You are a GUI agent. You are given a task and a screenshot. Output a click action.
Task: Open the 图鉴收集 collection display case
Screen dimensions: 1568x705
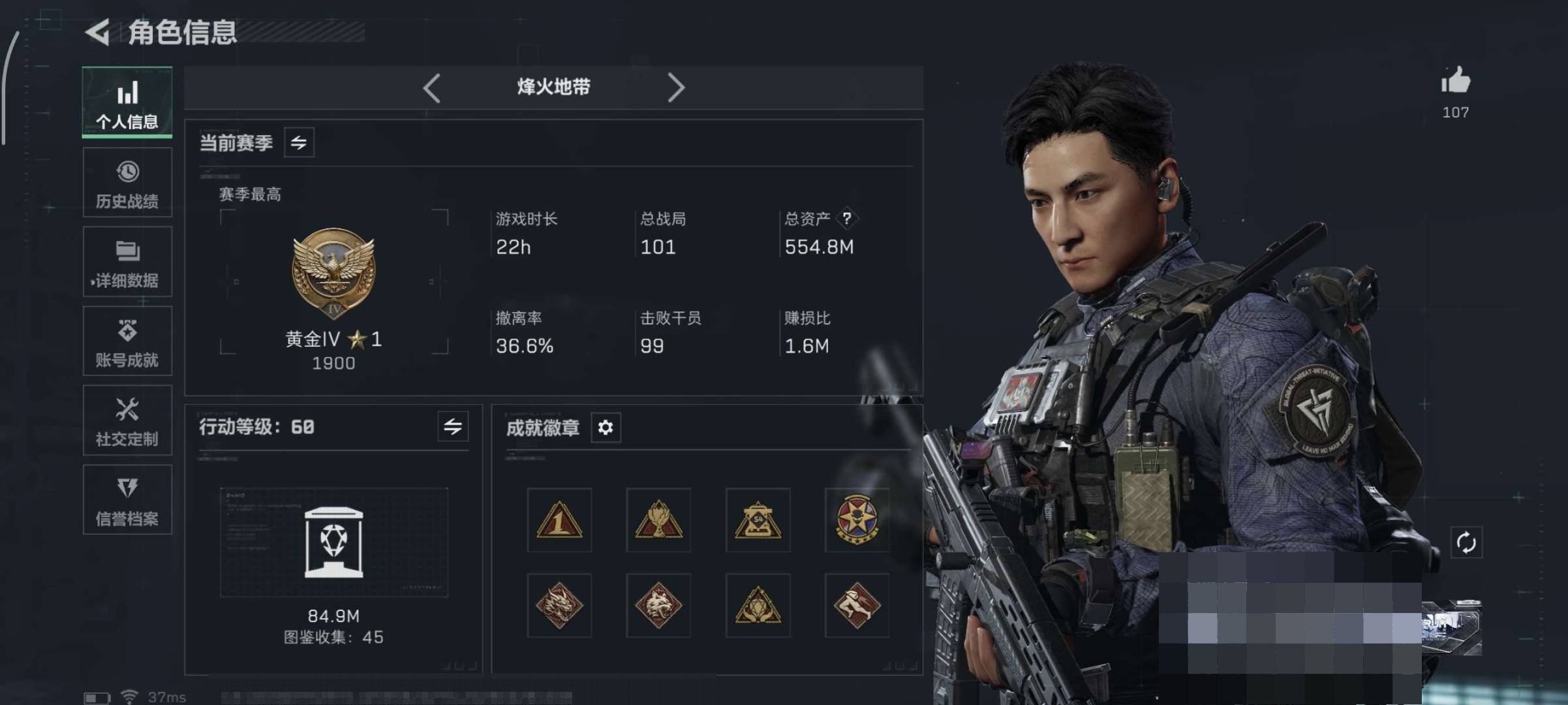point(333,542)
